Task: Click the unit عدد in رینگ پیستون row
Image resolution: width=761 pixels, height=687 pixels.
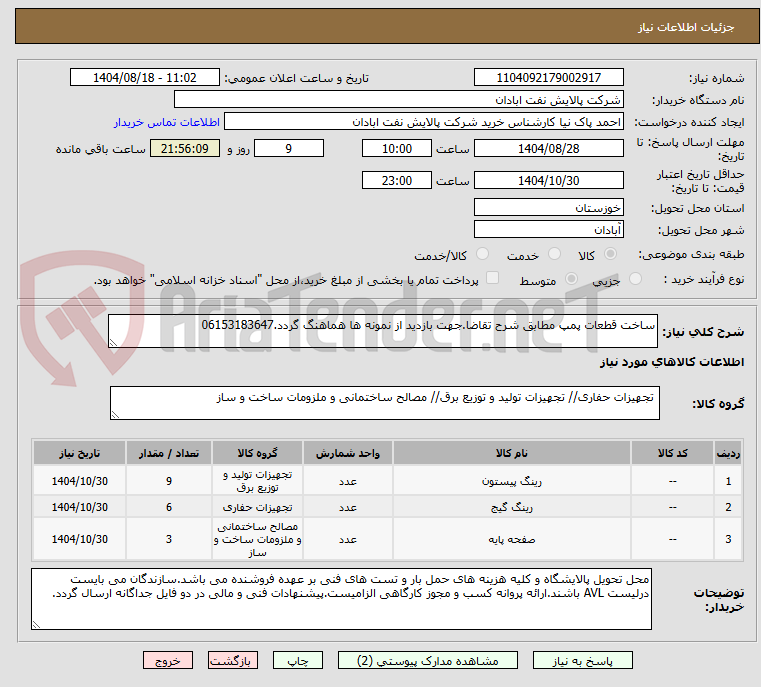Action: tap(347, 481)
